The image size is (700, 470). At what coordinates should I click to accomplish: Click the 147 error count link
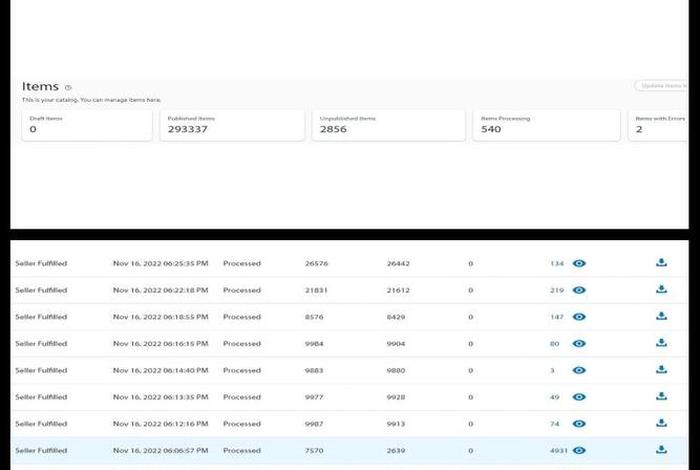point(557,317)
